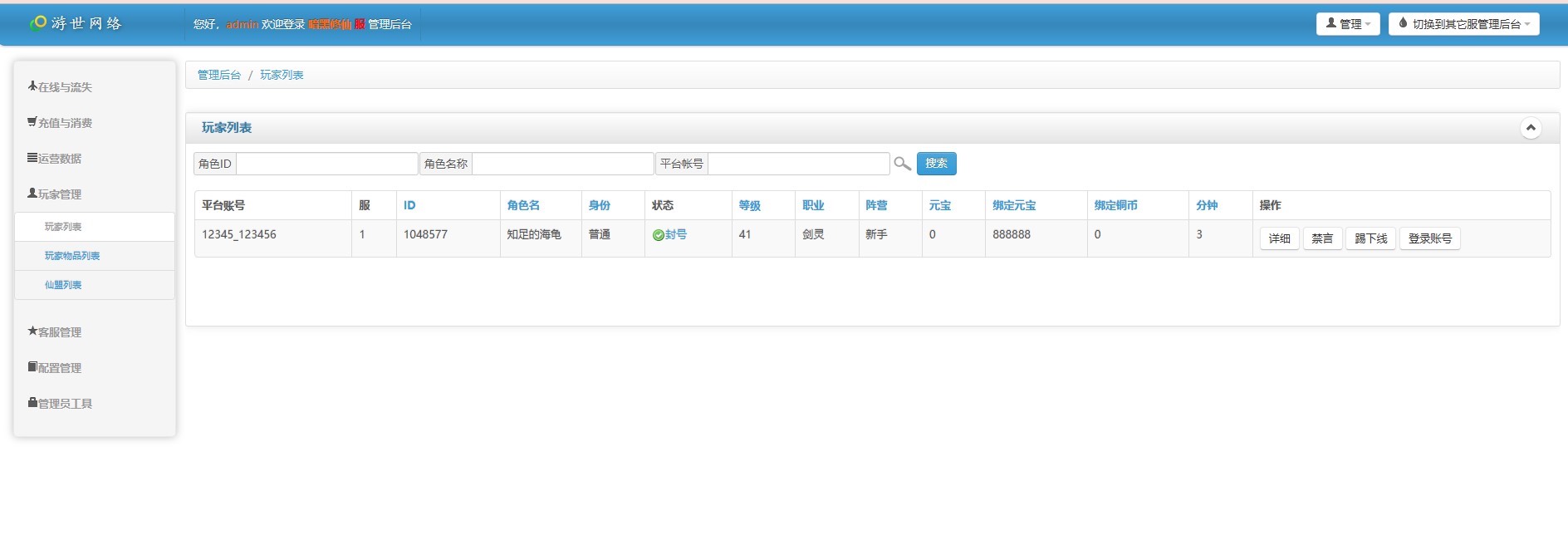Click 详细 button for 知足的海龟

(x=1279, y=238)
